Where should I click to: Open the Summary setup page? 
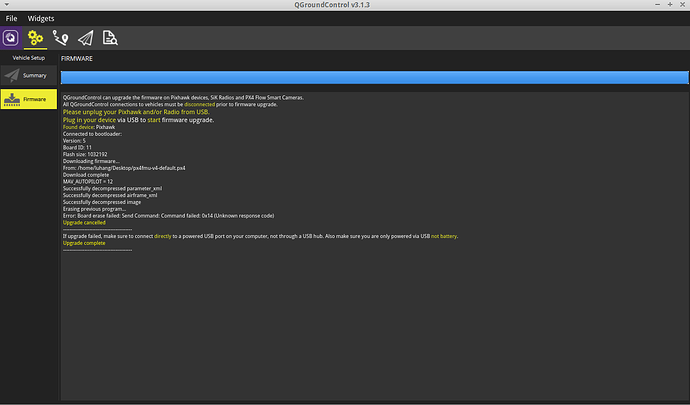(x=29, y=75)
